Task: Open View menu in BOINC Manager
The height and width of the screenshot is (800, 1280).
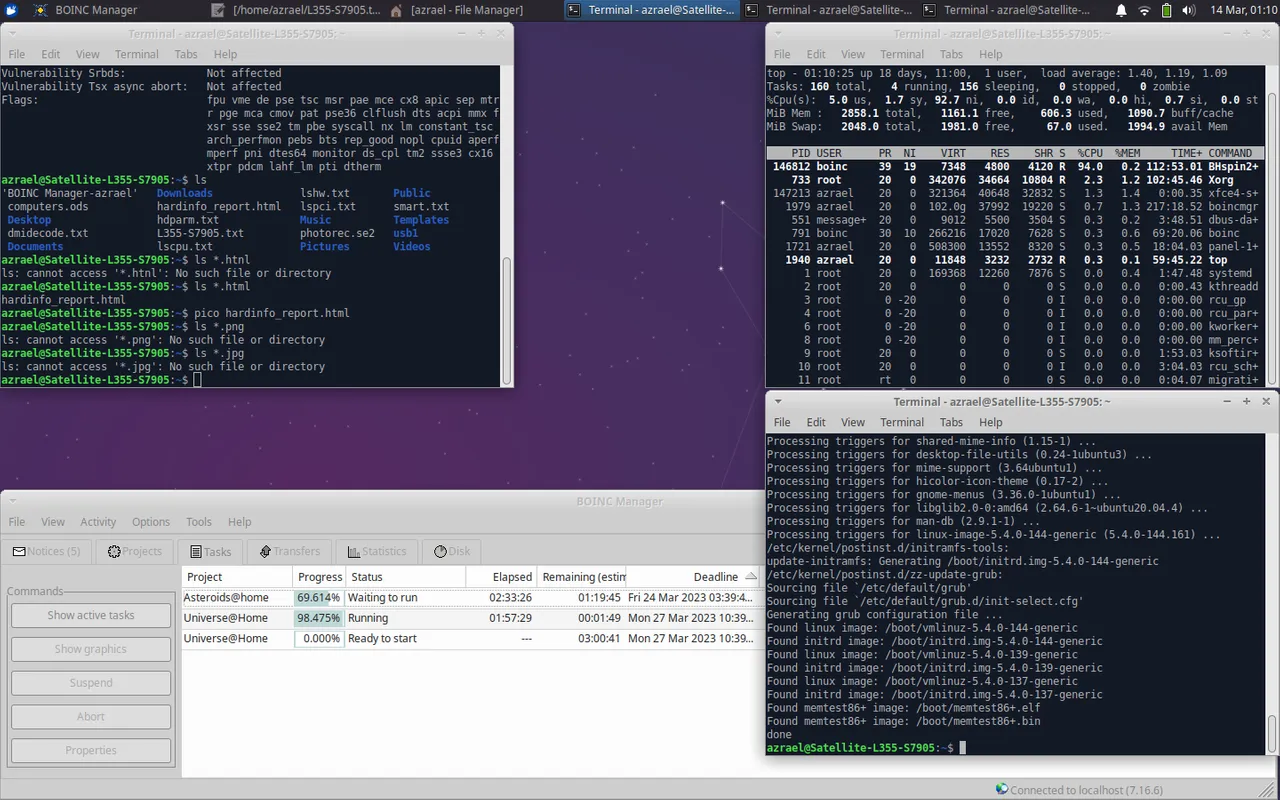Action: 53,522
